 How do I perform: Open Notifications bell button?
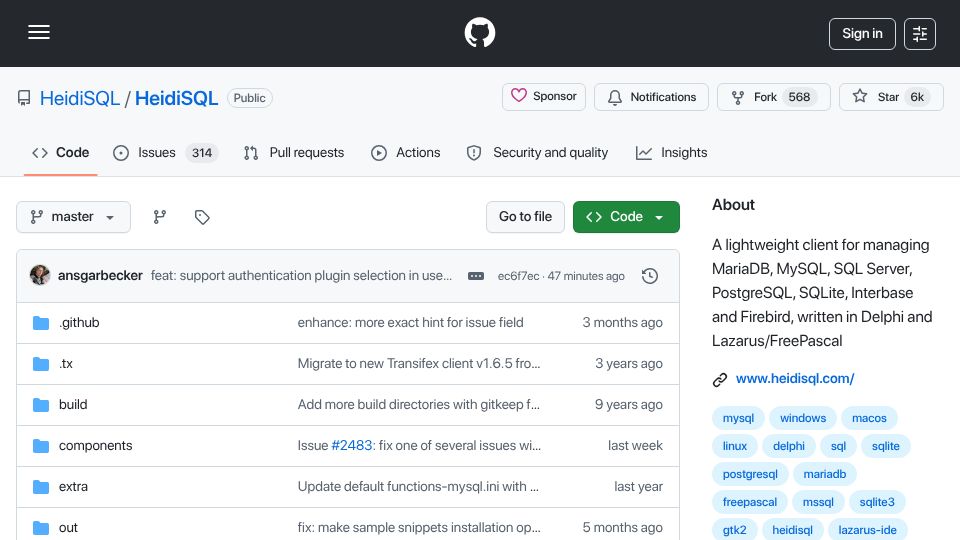pyautogui.click(x=651, y=97)
